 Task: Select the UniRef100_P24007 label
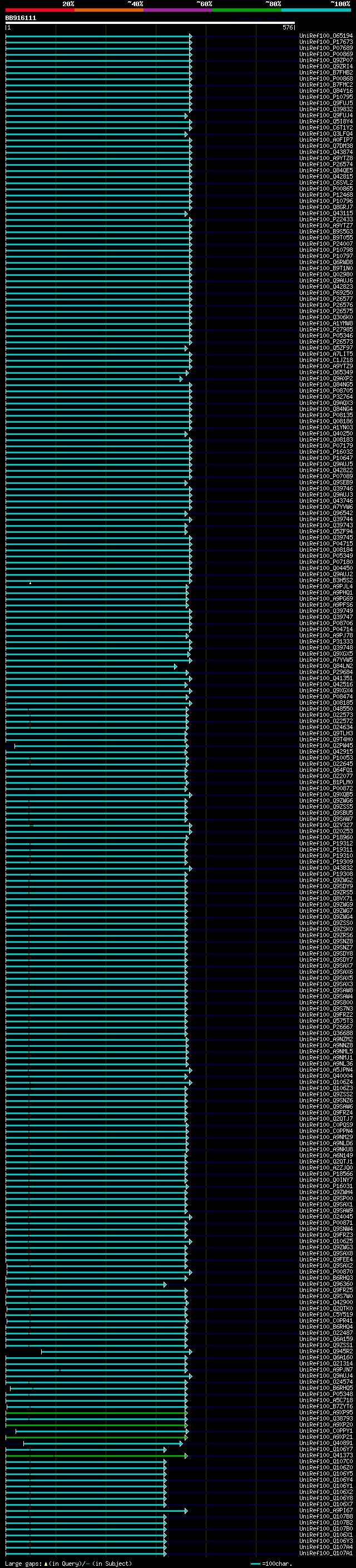click(326, 244)
